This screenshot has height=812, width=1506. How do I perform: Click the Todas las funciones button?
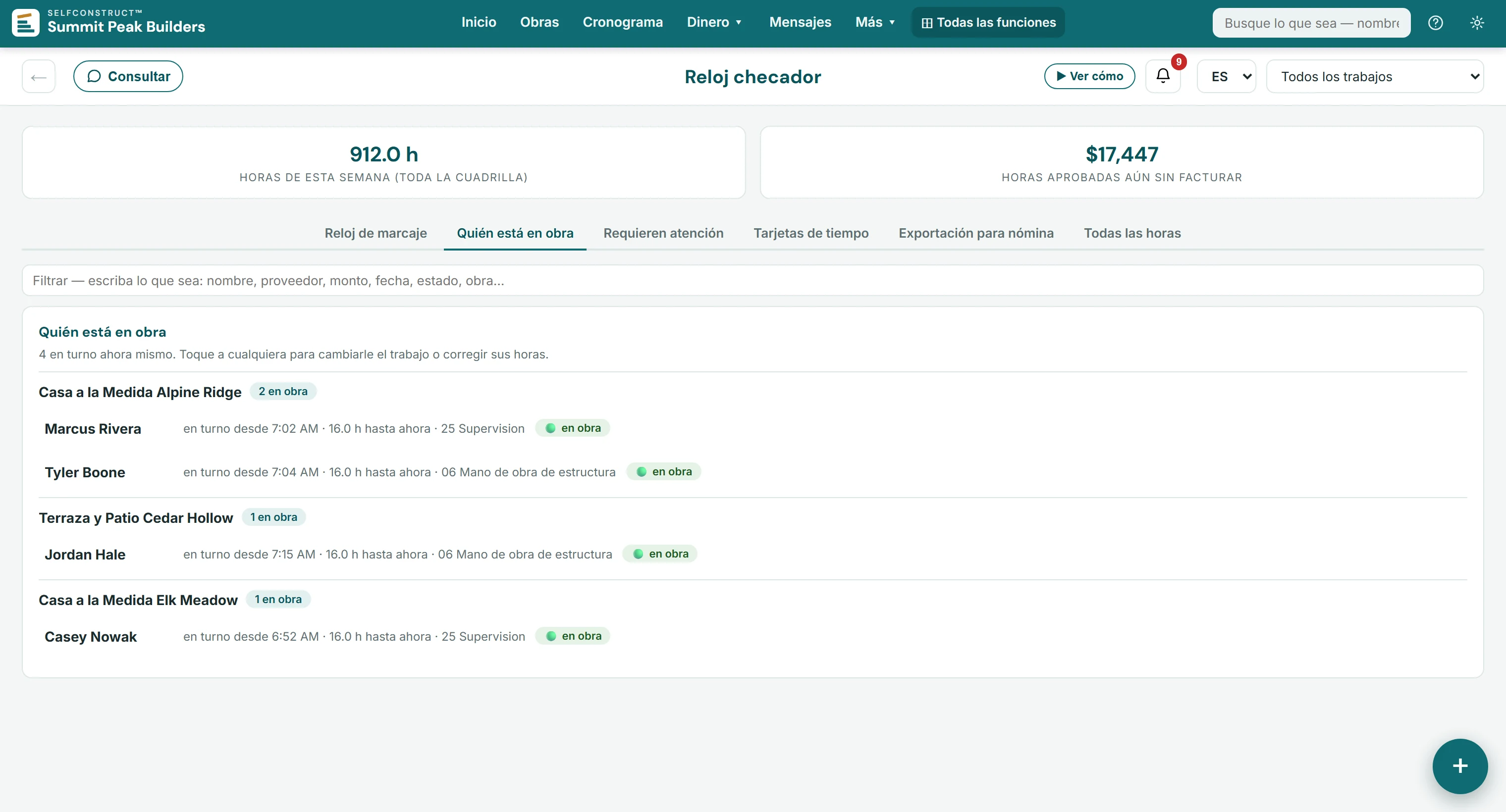(x=988, y=22)
